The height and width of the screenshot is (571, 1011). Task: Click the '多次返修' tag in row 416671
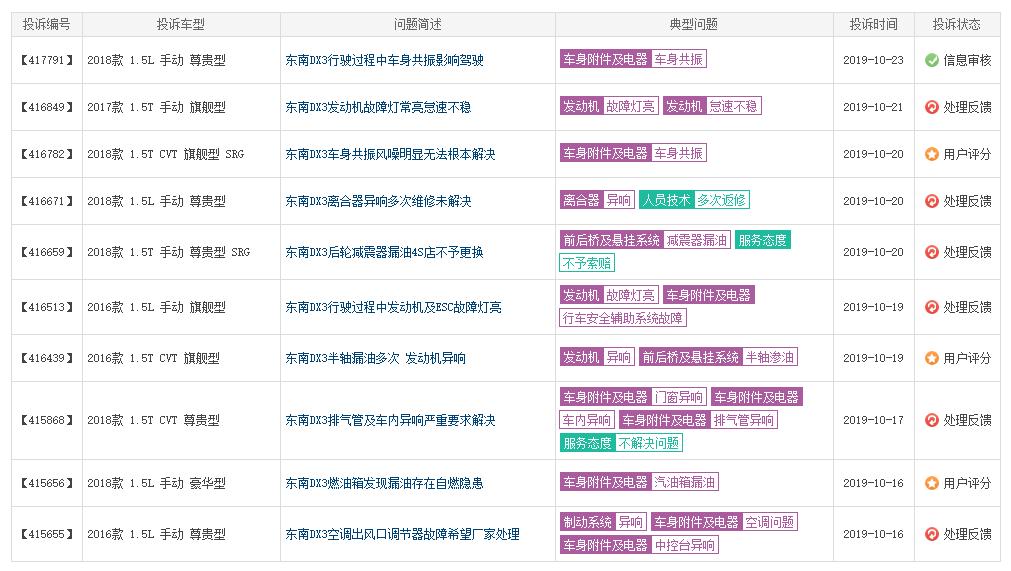(721, 200)
